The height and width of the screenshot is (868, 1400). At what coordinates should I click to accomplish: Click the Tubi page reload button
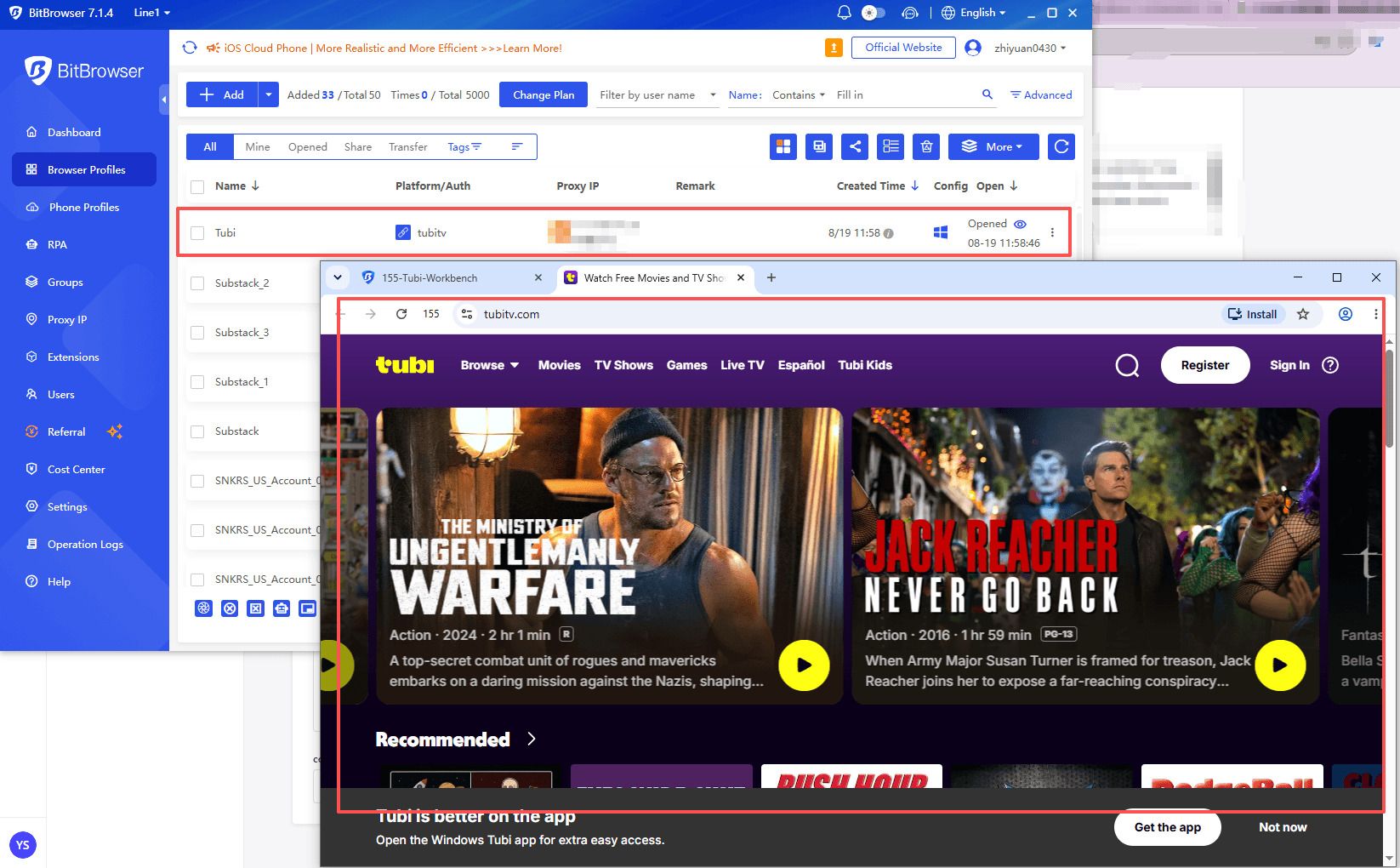coord(401,314)
